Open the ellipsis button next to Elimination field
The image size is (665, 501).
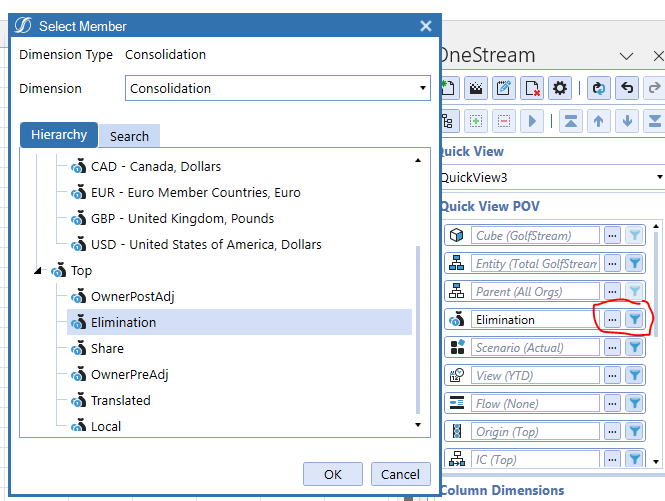coord(611,320)
